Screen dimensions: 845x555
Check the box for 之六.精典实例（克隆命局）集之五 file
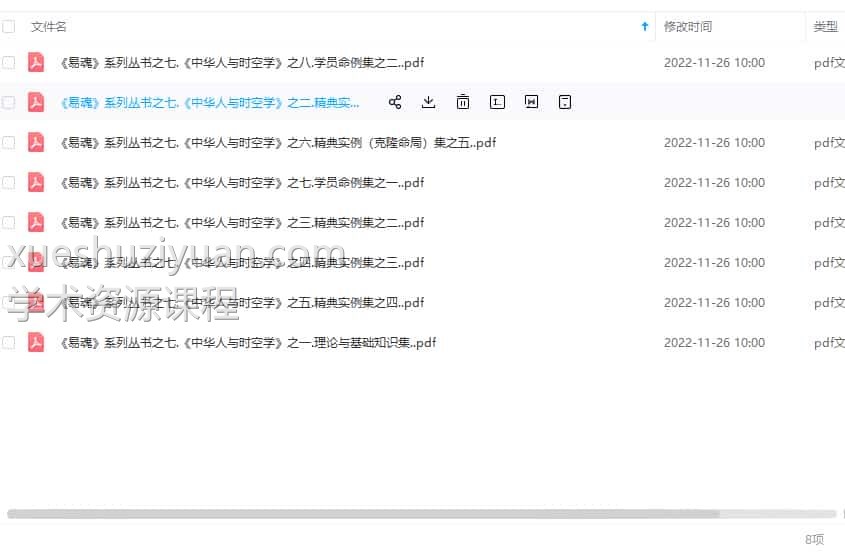[x=9, y=142]
